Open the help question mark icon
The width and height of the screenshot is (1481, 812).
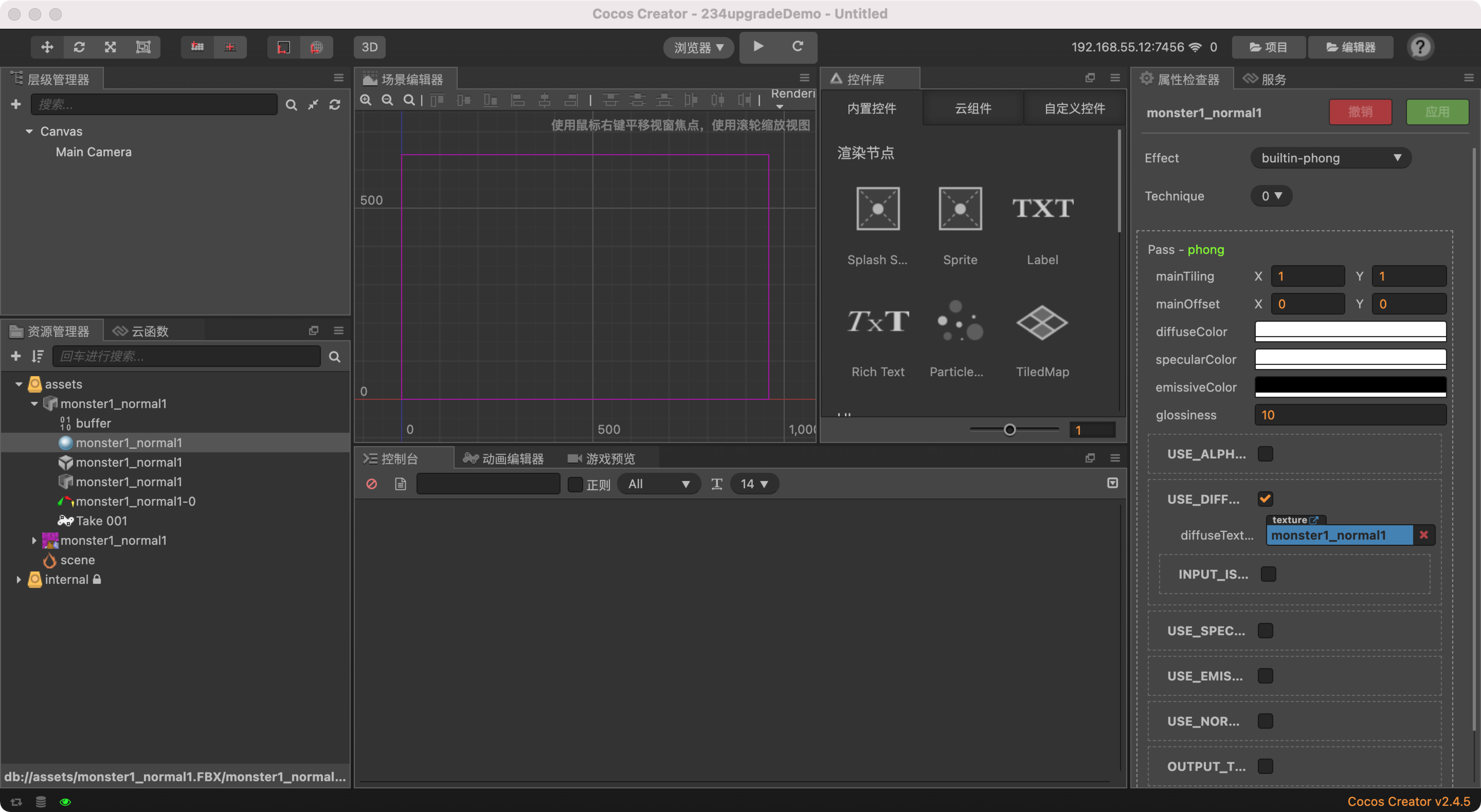(x=1420, y=47)
